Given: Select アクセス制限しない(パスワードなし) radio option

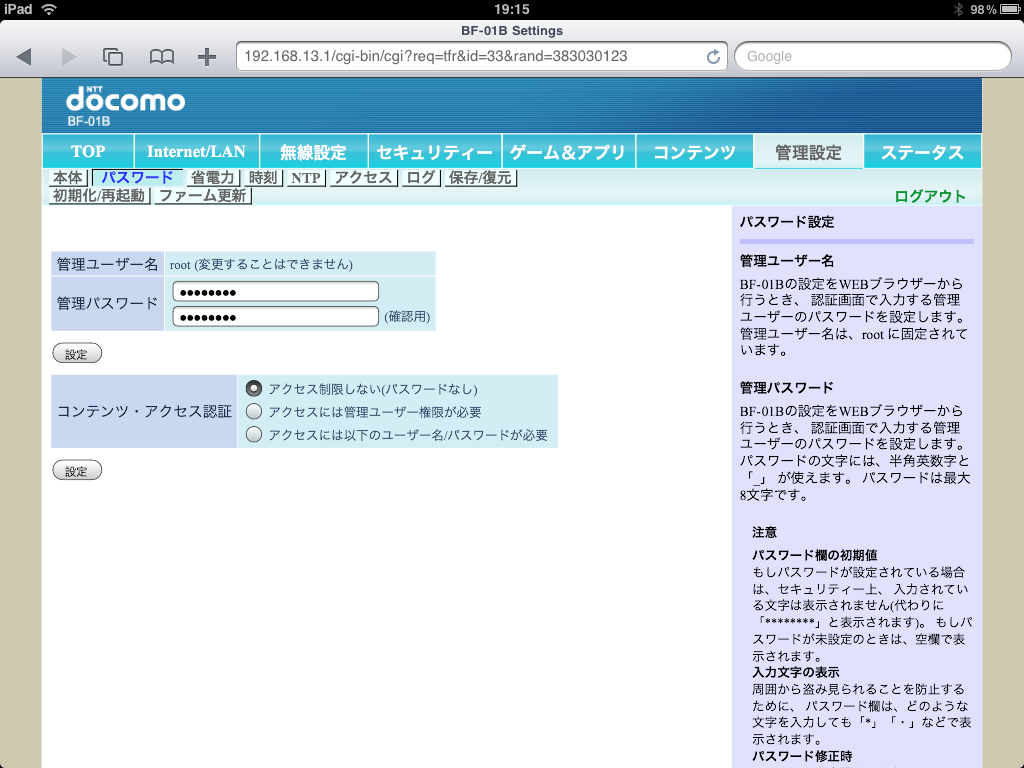Looking at the screenshot, I should coord(254,389).
